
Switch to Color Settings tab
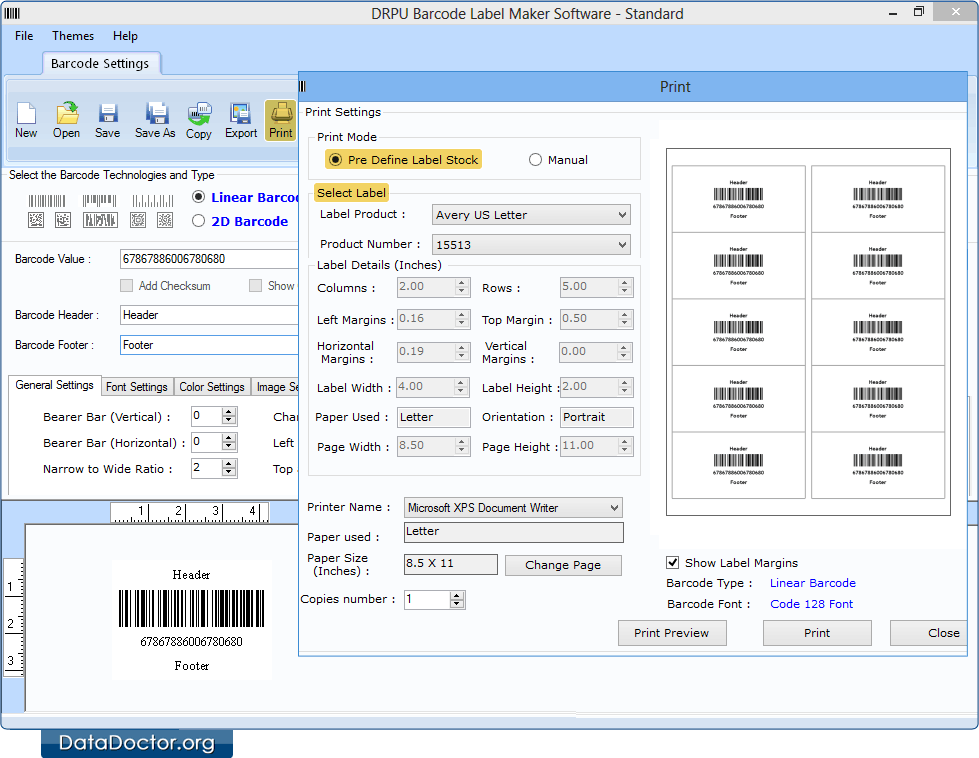tap(212, 386)
